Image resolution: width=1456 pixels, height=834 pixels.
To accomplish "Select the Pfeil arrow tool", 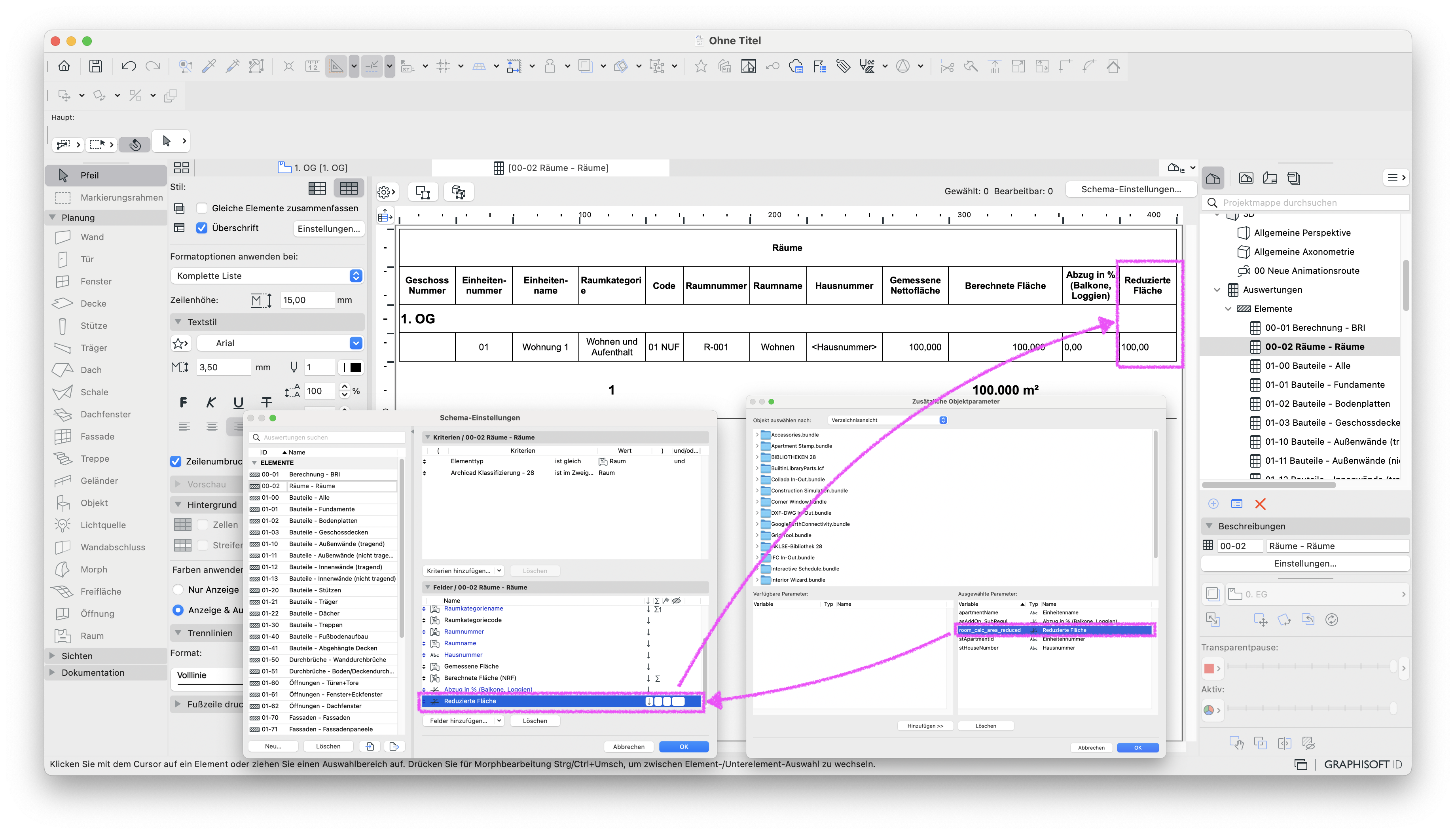I will pyautogui.click(x=106, y=175).
